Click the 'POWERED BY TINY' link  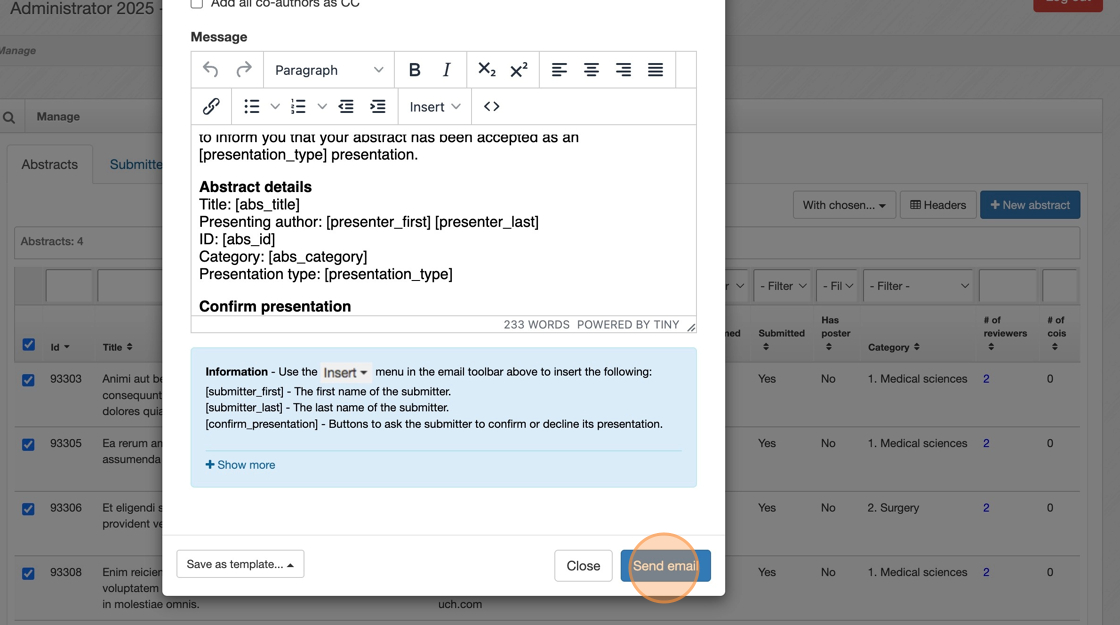click(628, 324)
